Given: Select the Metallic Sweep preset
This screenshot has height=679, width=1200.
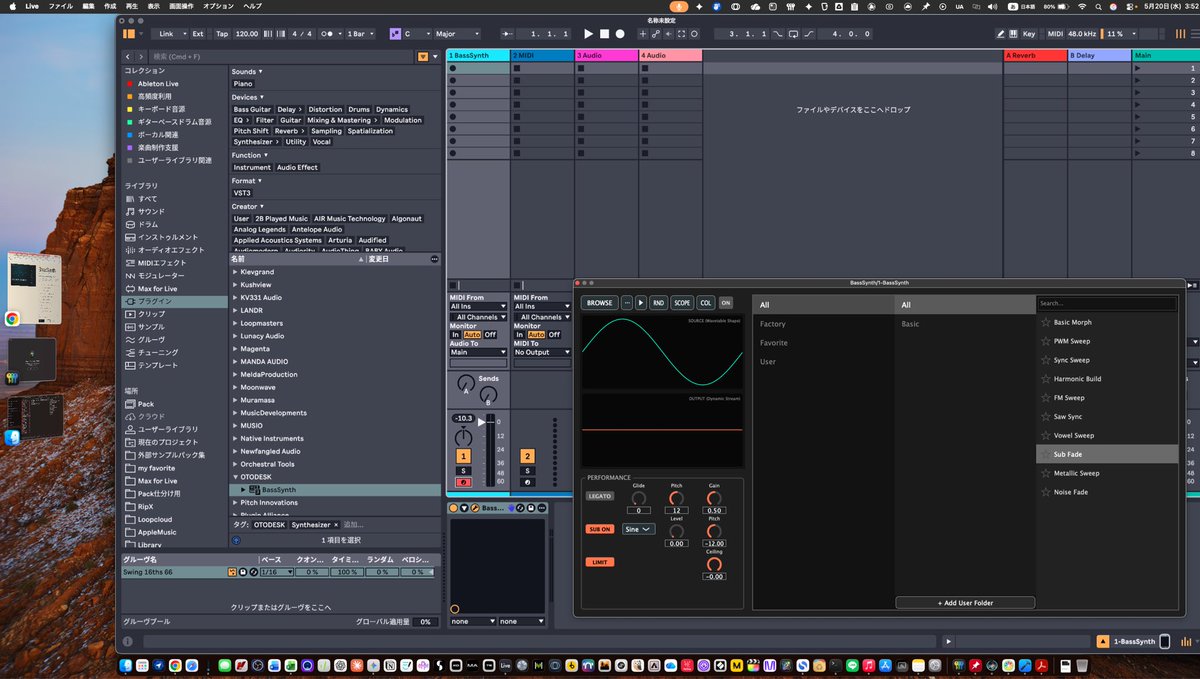Looking at the screenshot, I should point(1107,473).
